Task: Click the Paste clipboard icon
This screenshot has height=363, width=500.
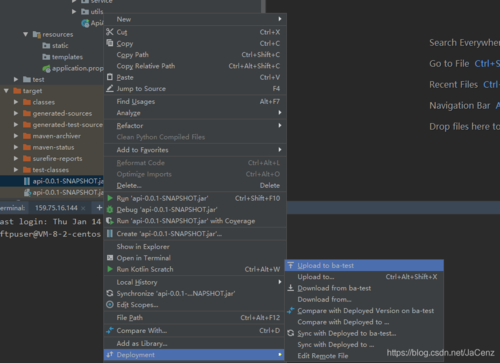Action: click(x=110, y=77)
